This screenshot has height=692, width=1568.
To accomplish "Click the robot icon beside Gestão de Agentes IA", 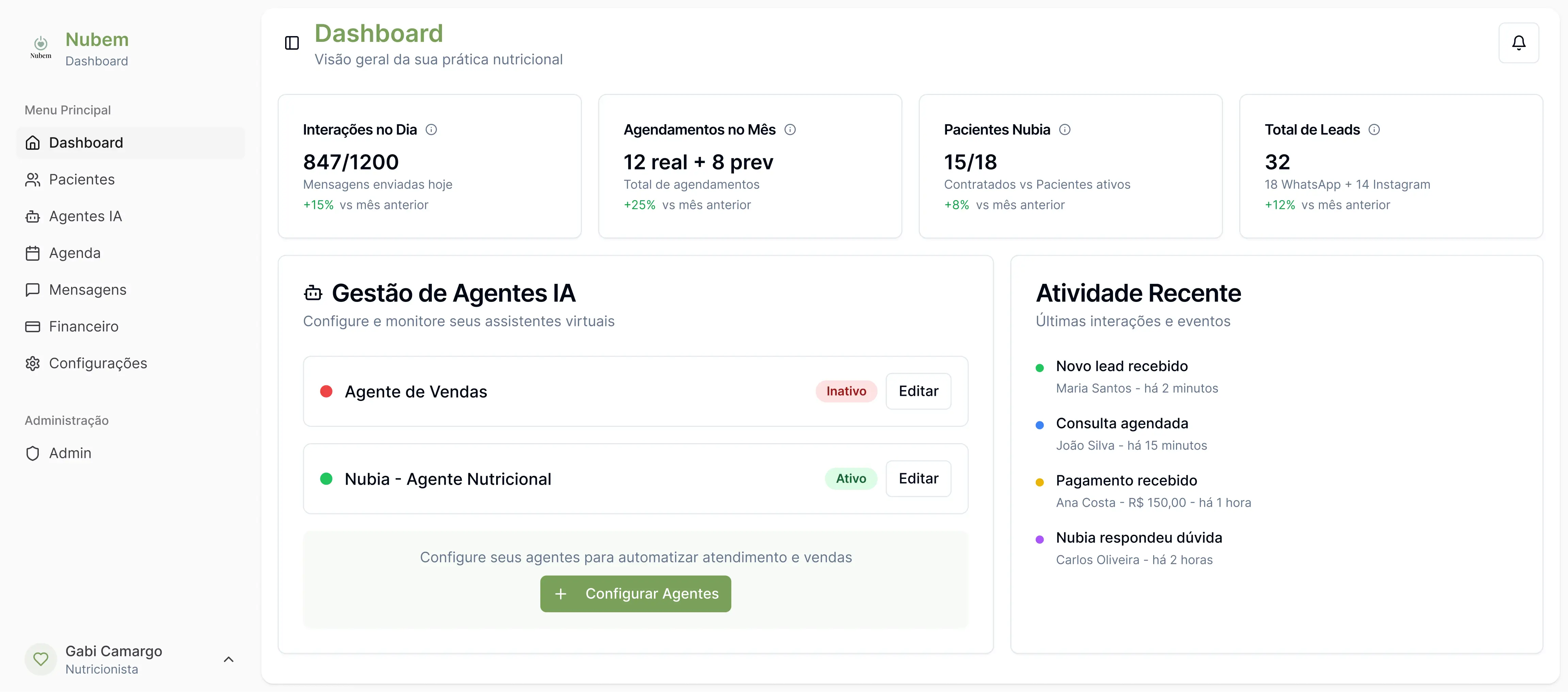I will (x=313, y=293).
